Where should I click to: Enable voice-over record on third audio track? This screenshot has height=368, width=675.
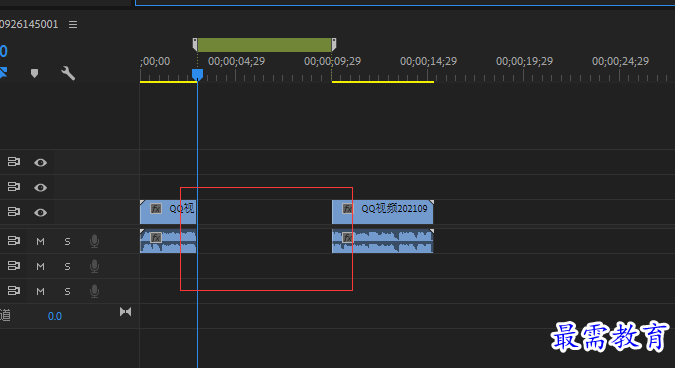point(94,291)
